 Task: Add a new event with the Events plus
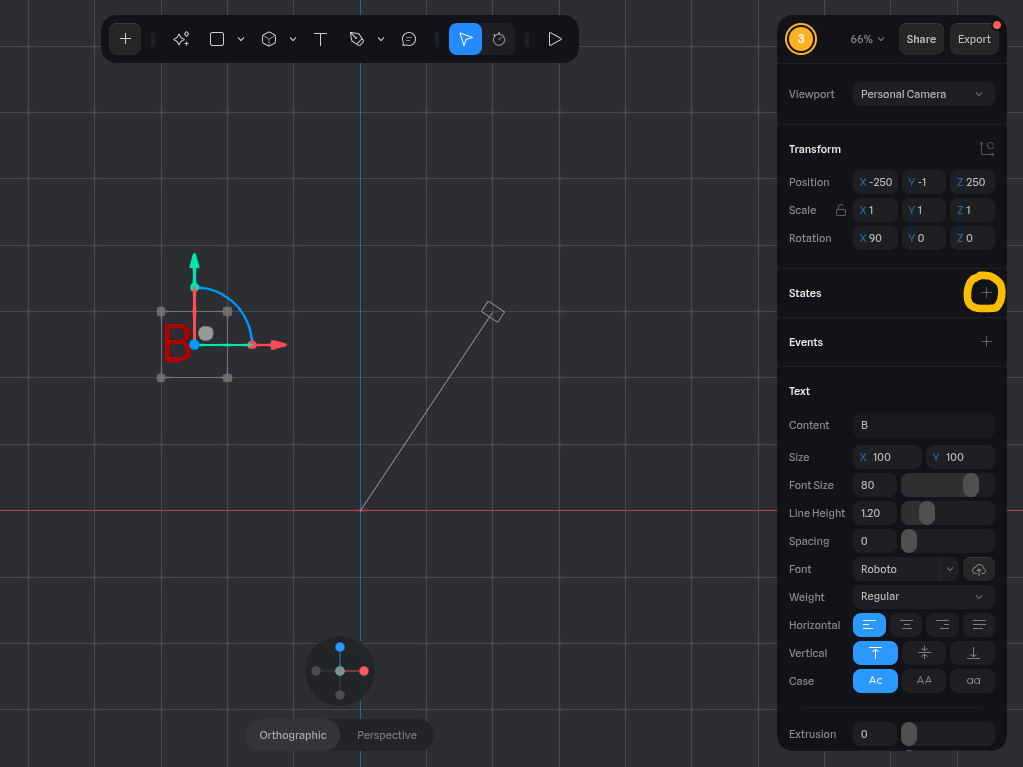(986, 342)
